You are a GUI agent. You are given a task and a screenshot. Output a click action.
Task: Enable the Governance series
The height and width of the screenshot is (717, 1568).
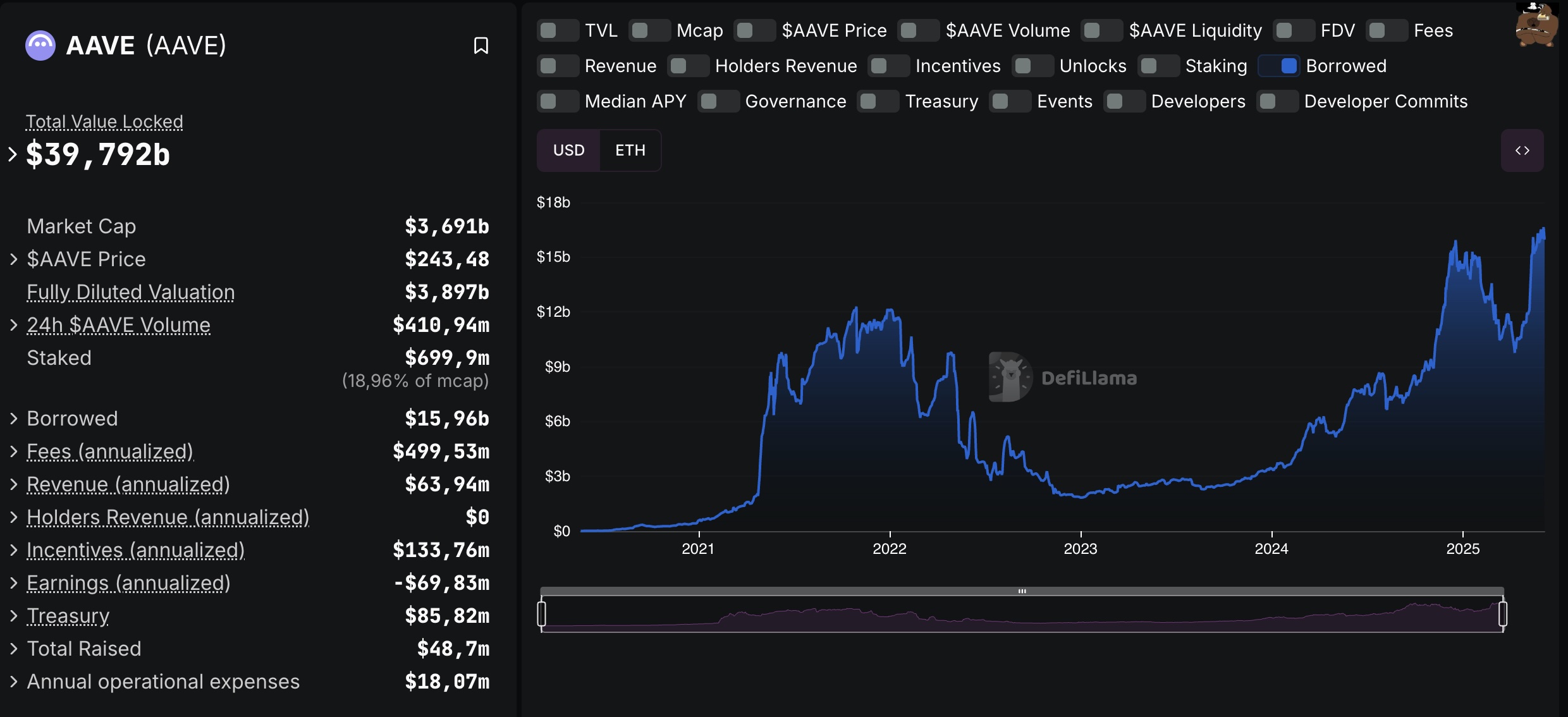(x=719, y=101)
